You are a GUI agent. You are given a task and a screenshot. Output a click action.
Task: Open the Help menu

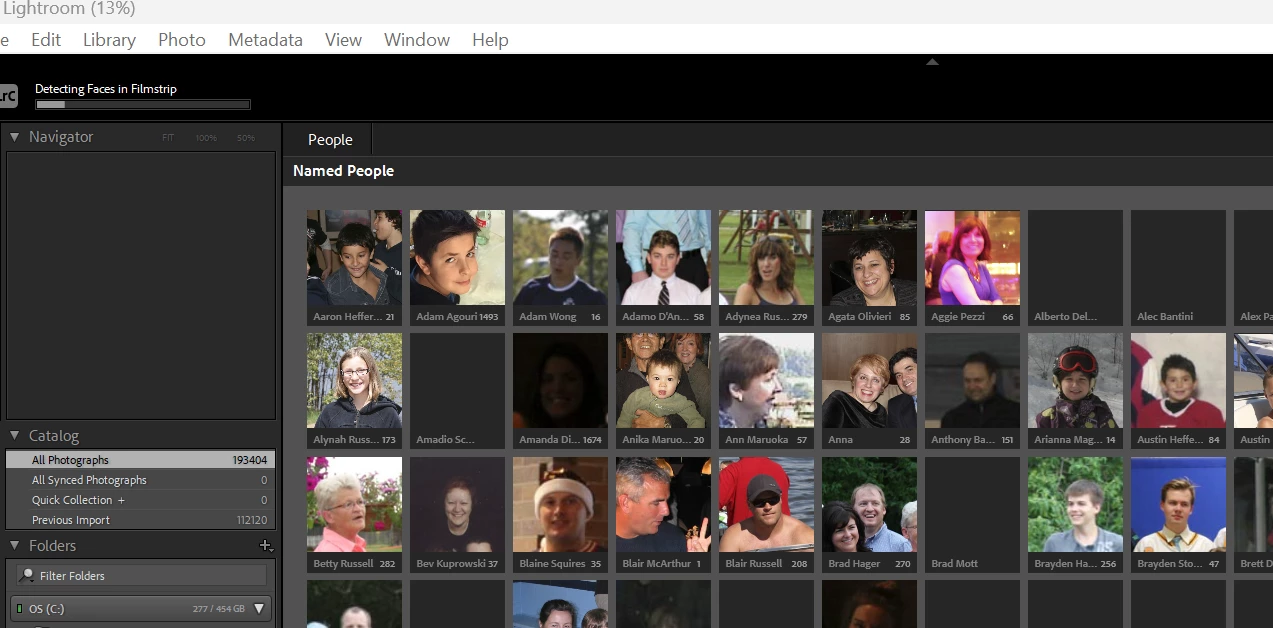pyautogui.click(x=490, y=40)
